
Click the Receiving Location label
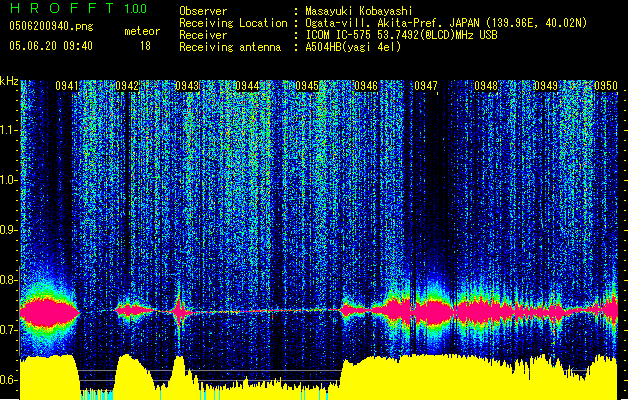coord(233,23)
